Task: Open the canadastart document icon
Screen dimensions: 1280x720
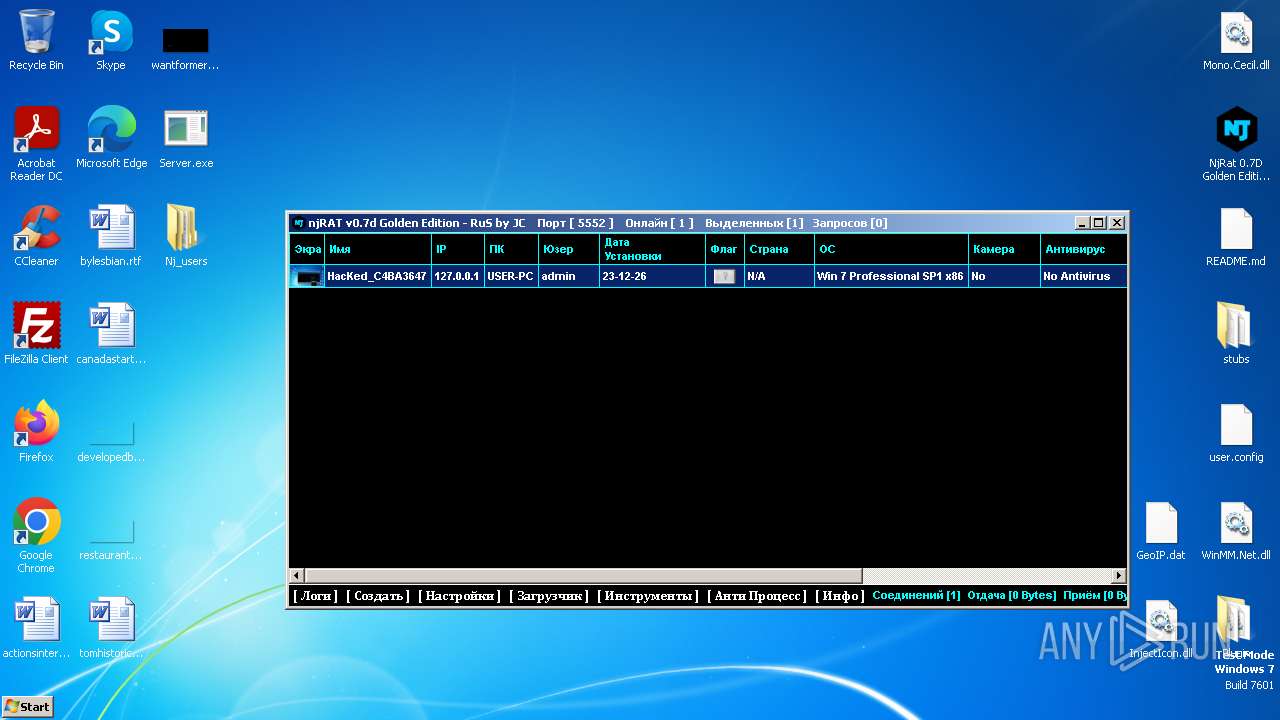Action: coord(111,334)
